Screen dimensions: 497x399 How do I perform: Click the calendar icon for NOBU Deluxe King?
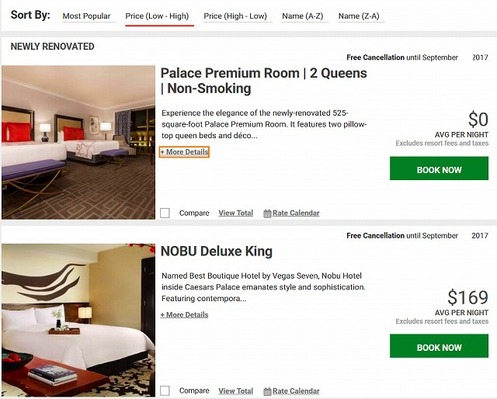267,391
